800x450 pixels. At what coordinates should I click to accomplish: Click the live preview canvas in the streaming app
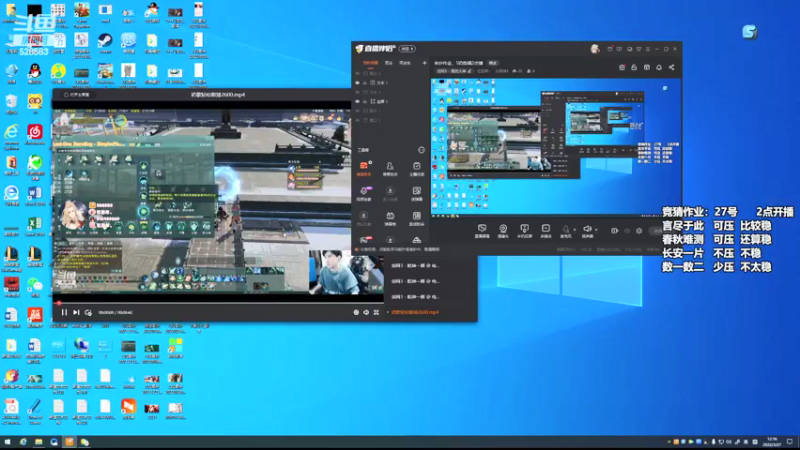[x=556, y=147]
